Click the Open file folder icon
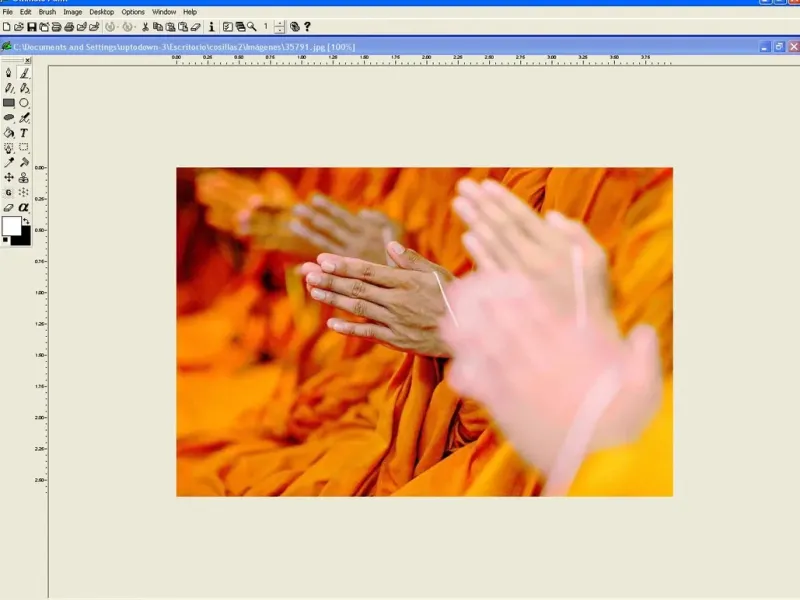This screenshot has width=800, height=600. 19,27
